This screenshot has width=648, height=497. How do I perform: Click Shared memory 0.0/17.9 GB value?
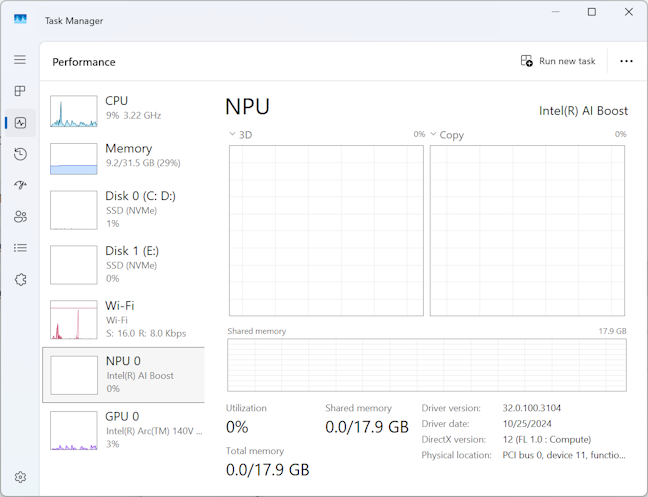pyautogui.click(x=367, y=427)
